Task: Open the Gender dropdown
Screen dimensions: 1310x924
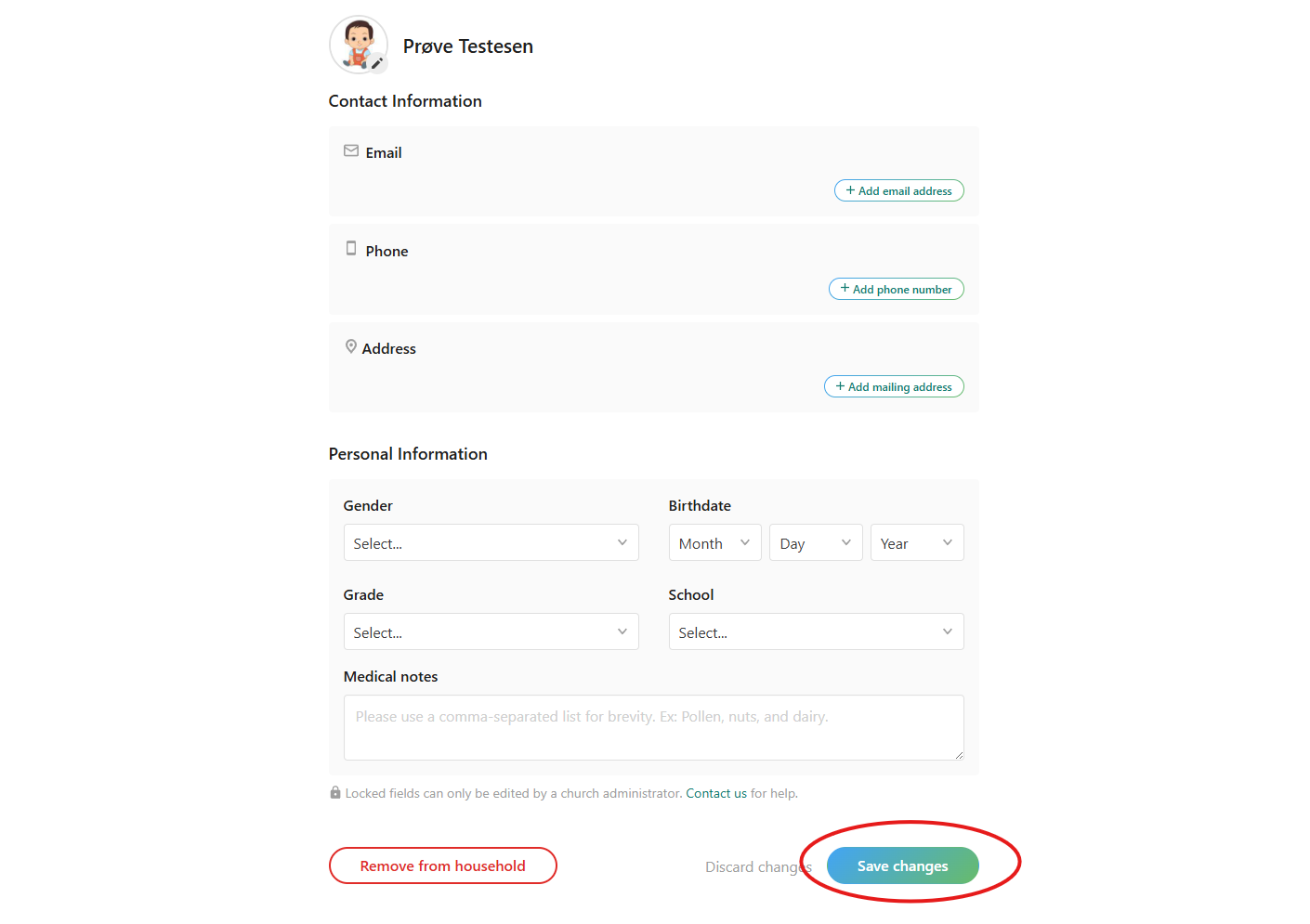Action: pyautogui.click(x=491, y=543)
